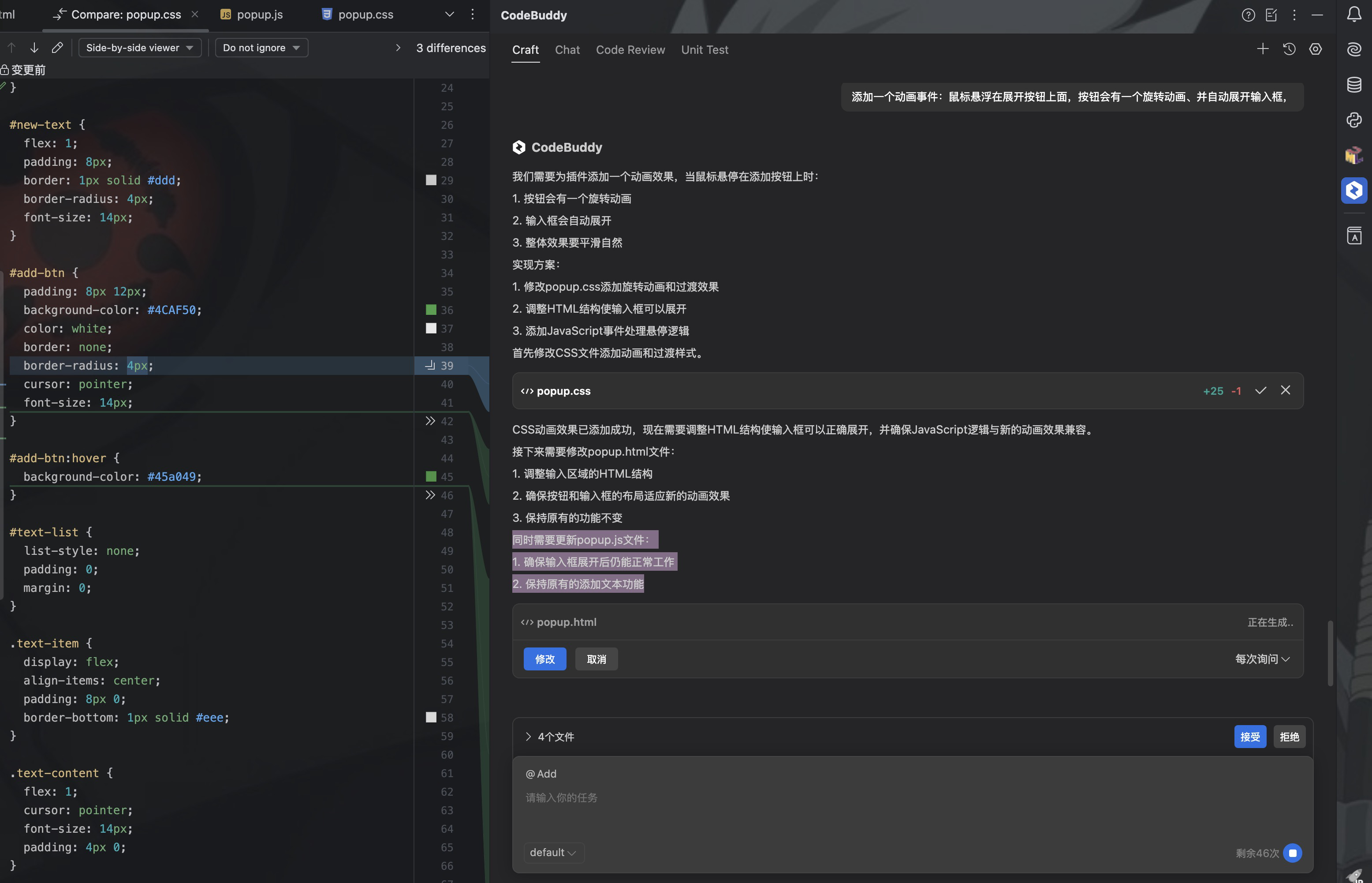Open the notifications bell icon
This screenshot has height=883, width=1372.
[1353, 14]
